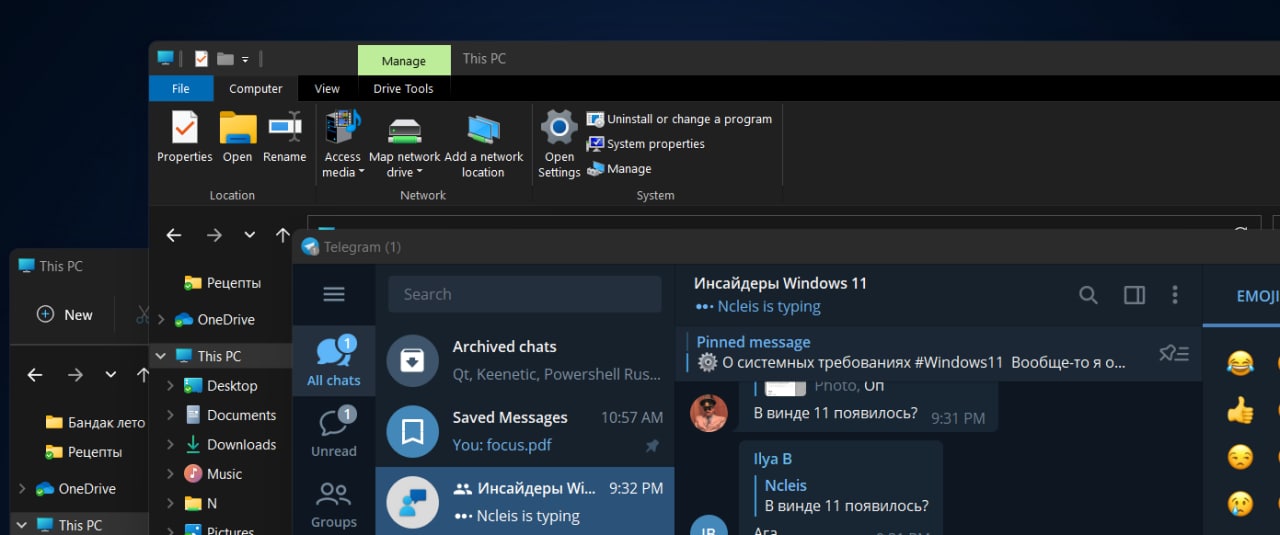Insert the crying face emoji
Screen dimensions: 1280x535
pyautogui.click(x=1240, y=503)
